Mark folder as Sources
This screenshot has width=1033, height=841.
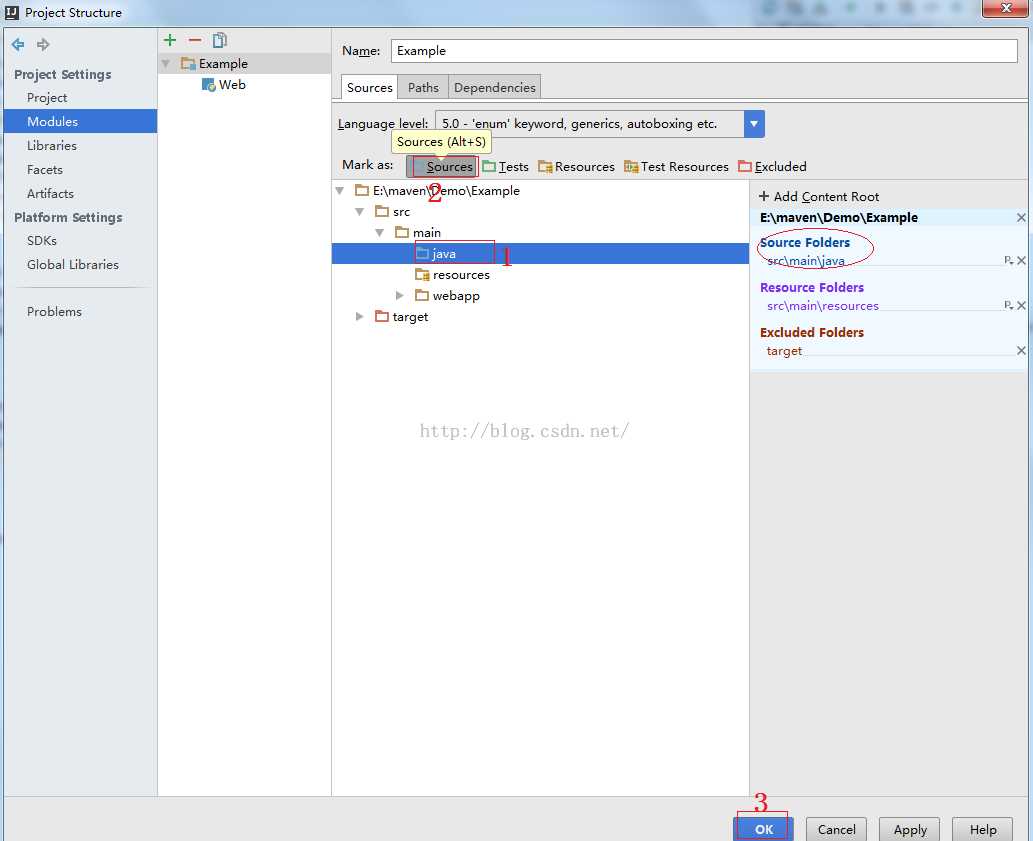click(443, 167)
